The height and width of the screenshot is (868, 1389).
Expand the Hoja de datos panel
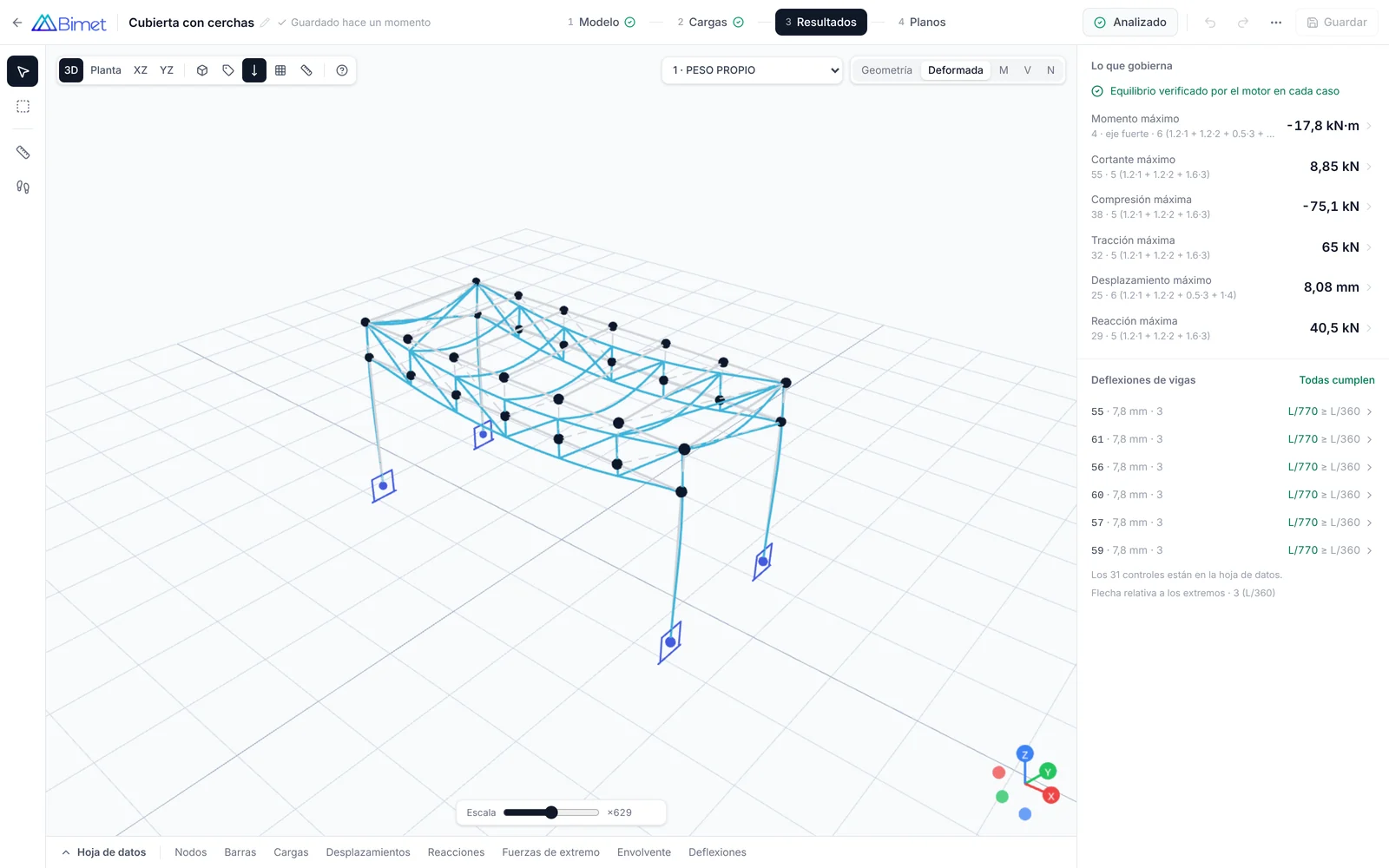click(103, 852)
